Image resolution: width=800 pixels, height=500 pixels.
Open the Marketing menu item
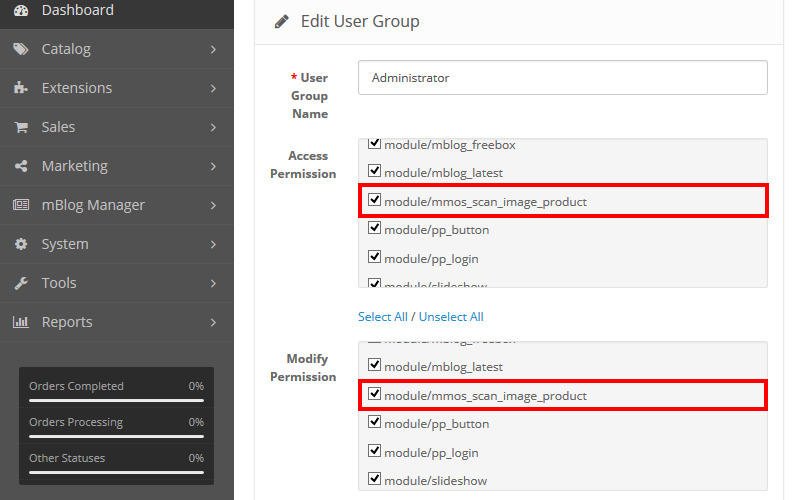pyautogui.click(x=74, y=166)
